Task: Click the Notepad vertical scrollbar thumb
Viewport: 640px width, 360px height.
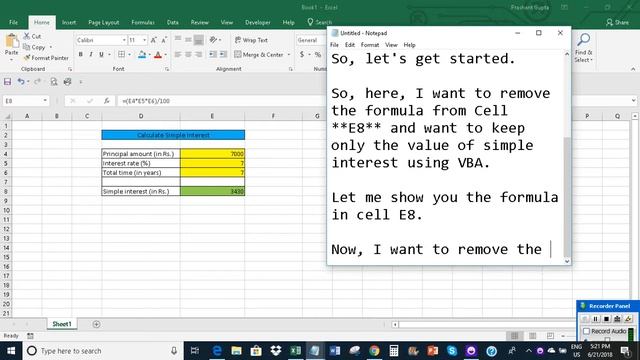Action: pyautogui.click(x=567, y=196)
